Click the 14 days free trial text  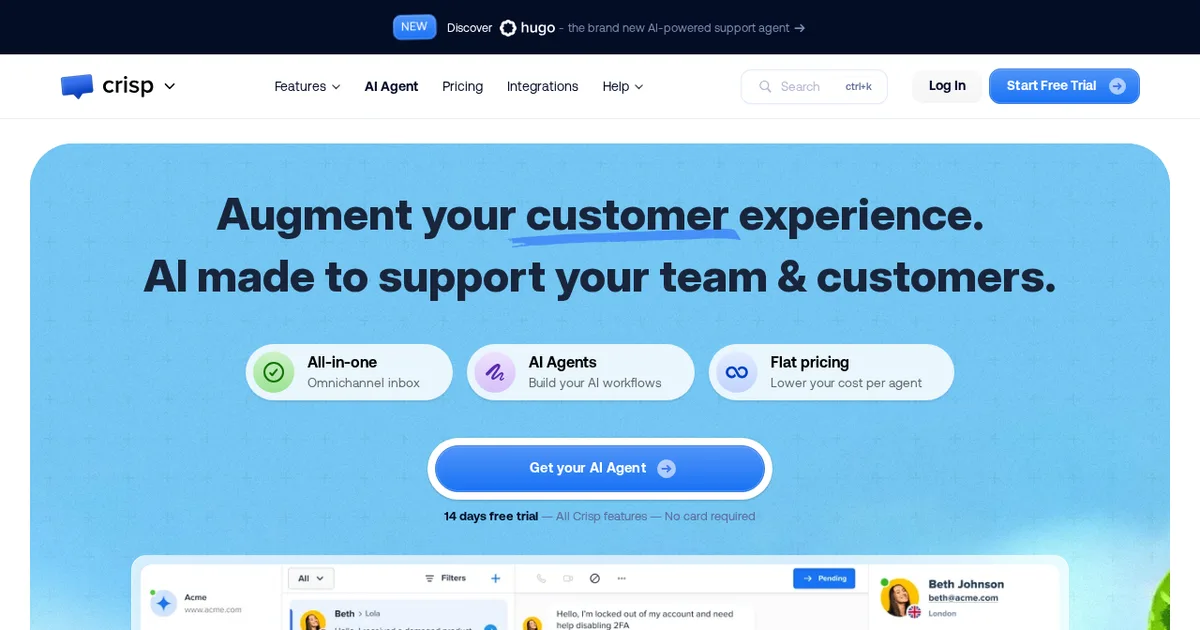pyautogui.click(x=491, y=516)
